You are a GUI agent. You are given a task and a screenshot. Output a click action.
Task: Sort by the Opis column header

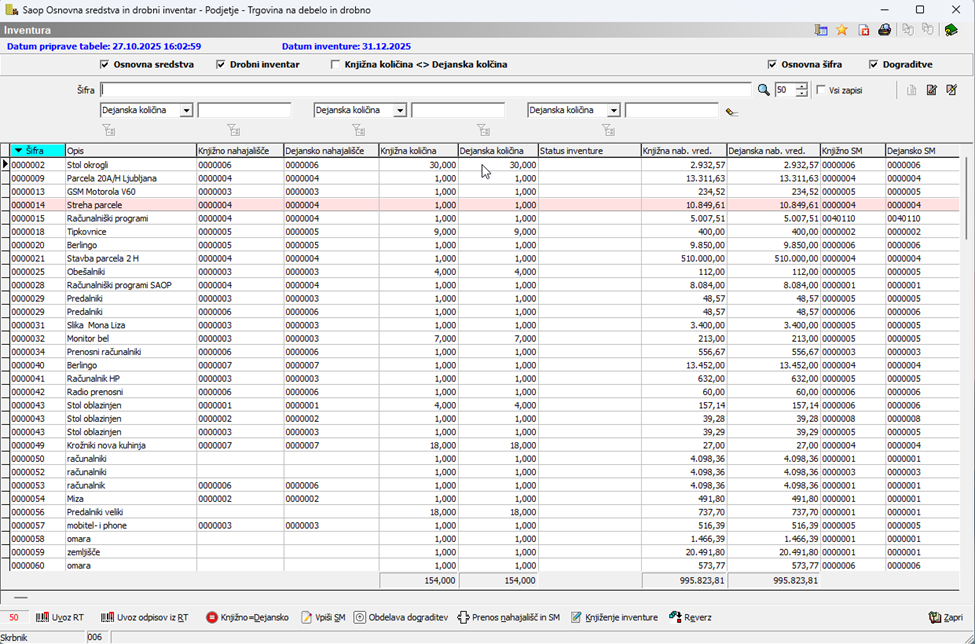(x=130, y=150)
